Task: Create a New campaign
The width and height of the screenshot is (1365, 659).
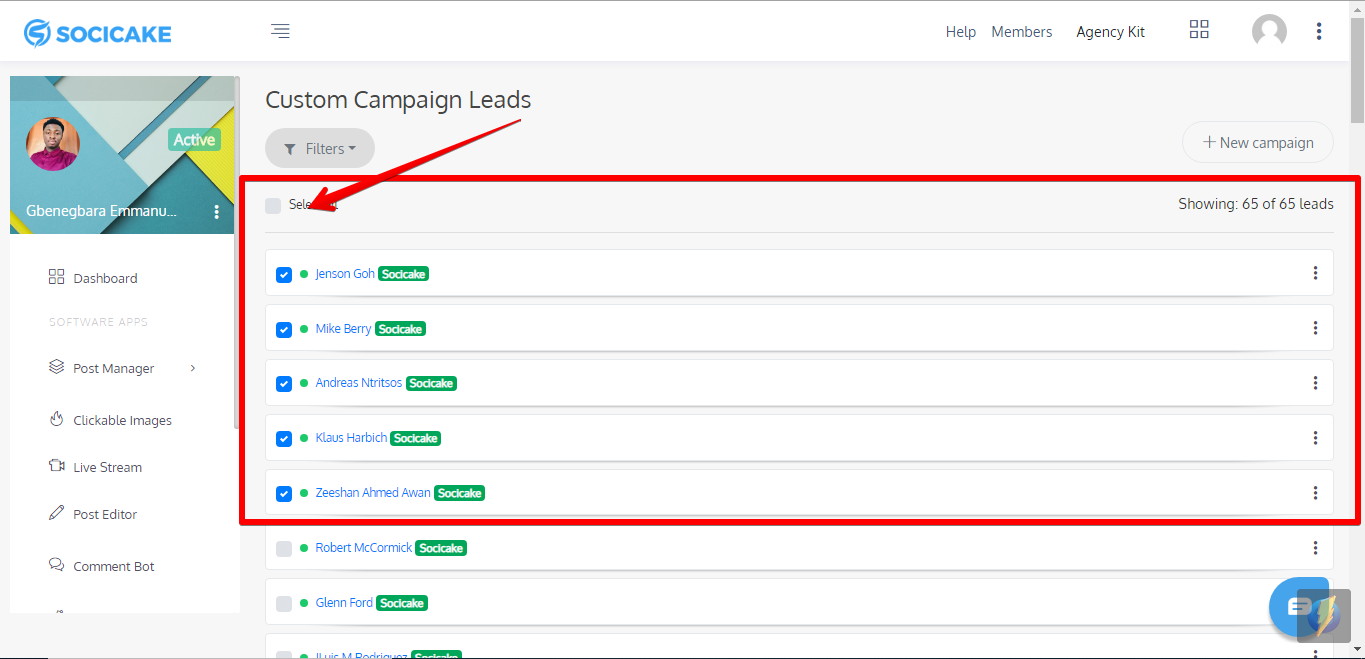Action: [x=1258, y=142]
